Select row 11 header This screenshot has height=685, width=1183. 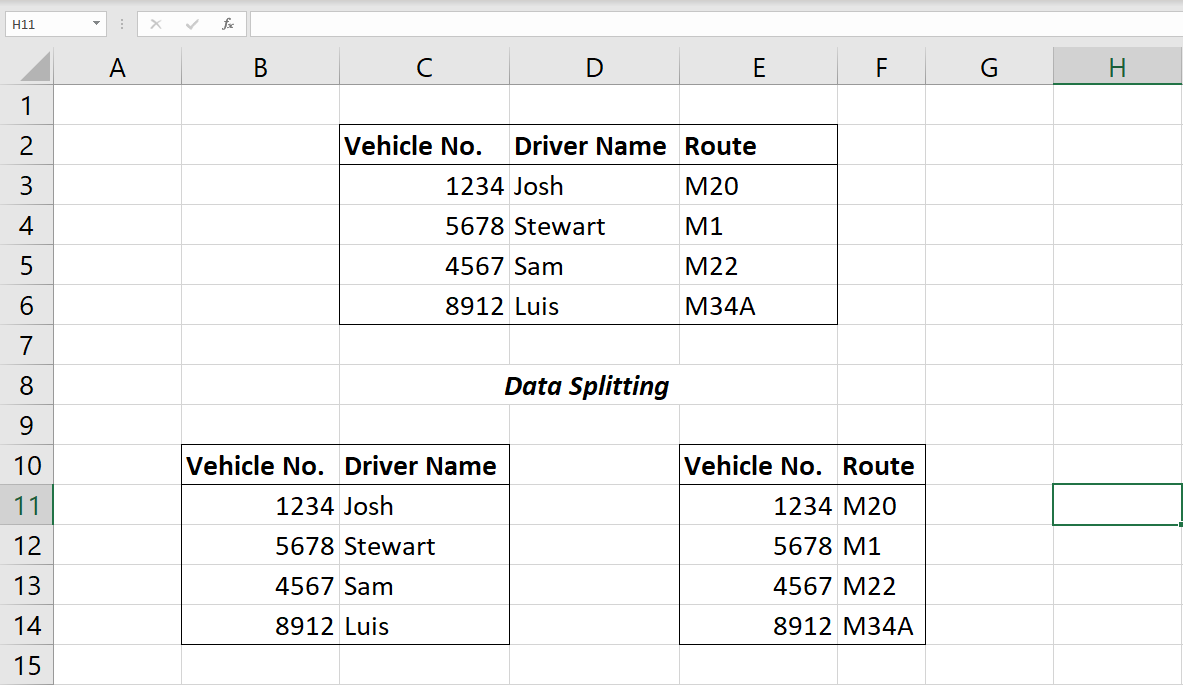(x=27, y=506)
